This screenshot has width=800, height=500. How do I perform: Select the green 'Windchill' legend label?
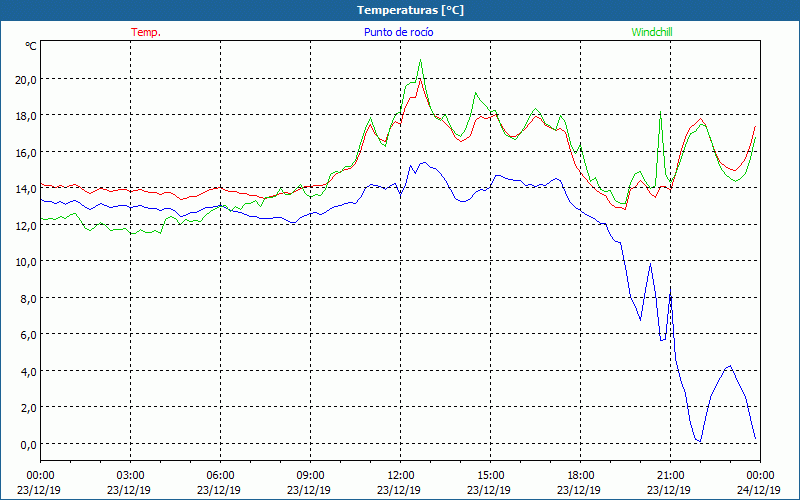(652, 32)
